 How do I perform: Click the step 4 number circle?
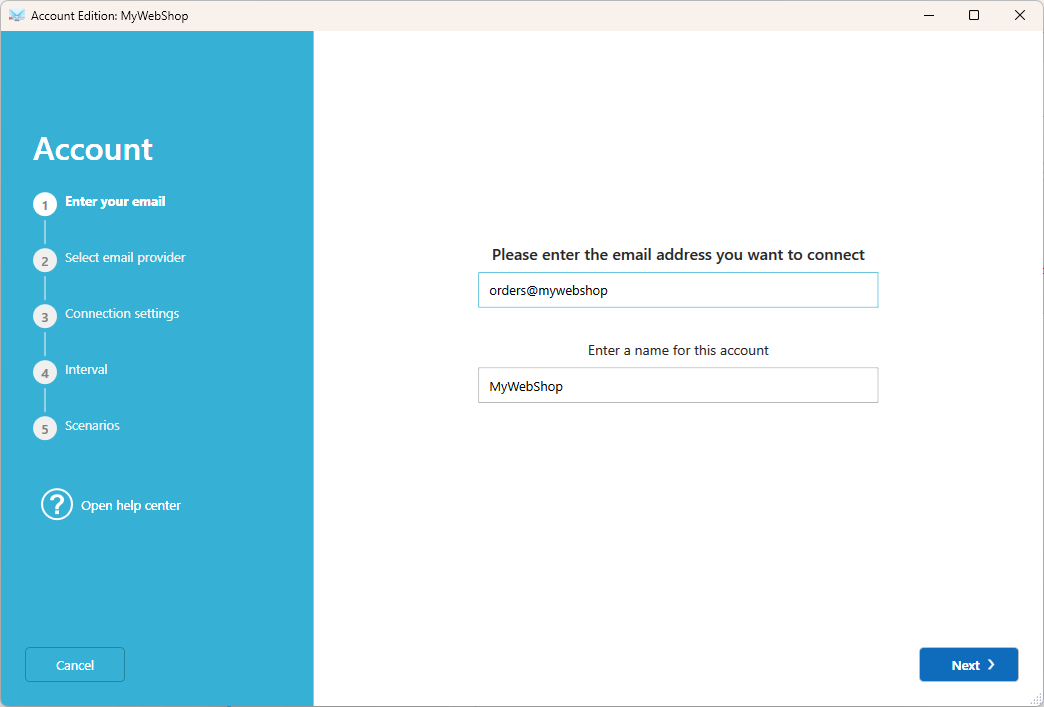pyautogui.click(x=45, y=373)
